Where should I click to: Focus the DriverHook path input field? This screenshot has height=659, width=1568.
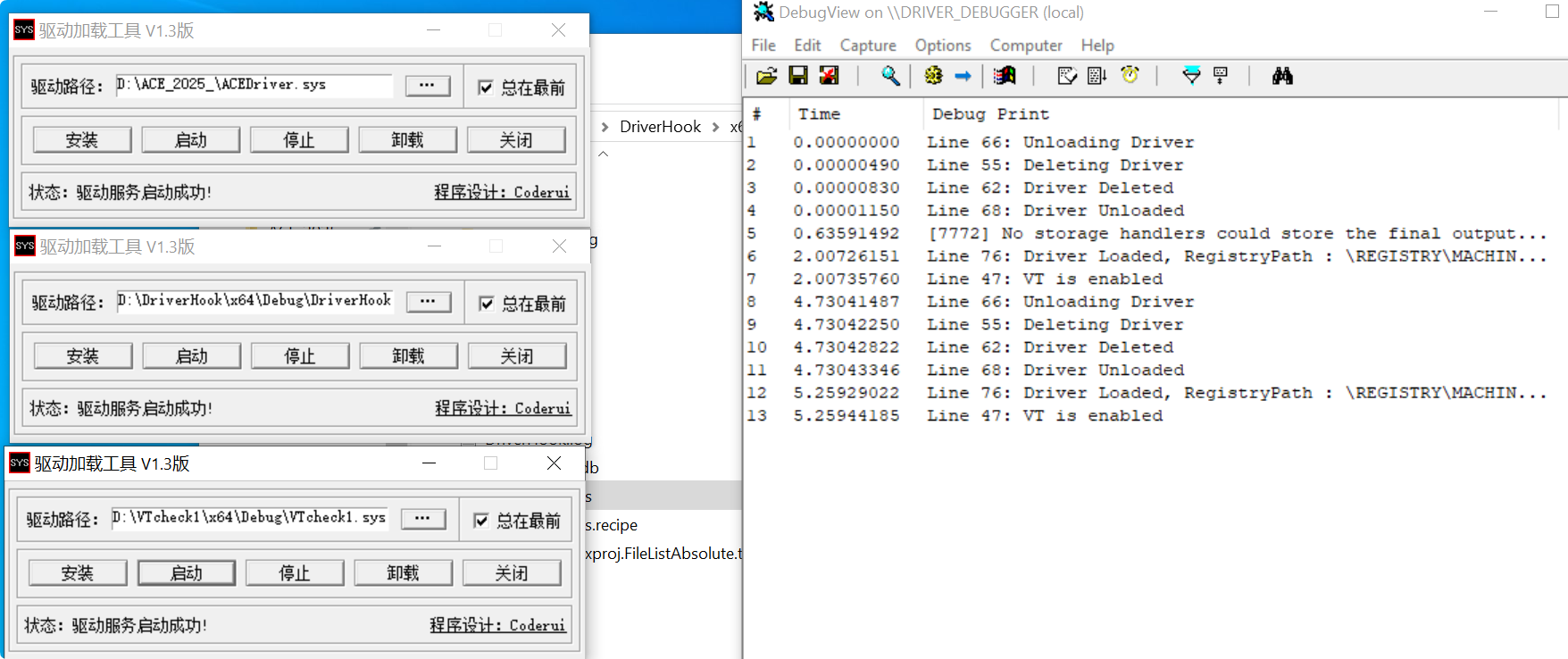click(x=255, y=301)
